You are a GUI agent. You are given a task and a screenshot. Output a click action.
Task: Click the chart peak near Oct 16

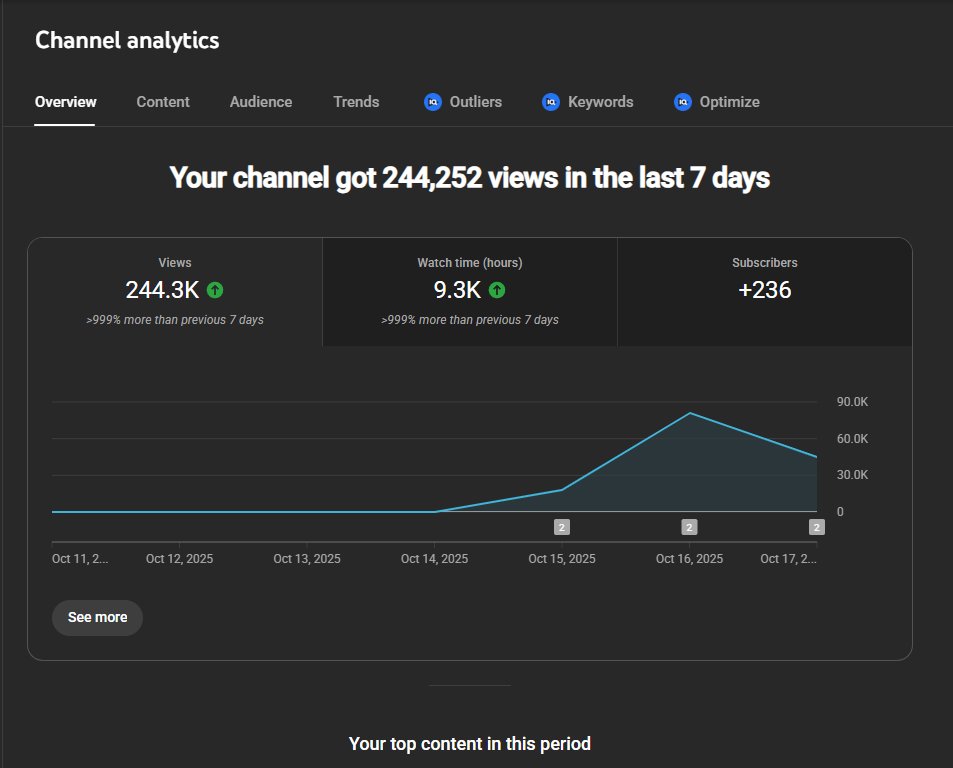(x=690, y=412)
